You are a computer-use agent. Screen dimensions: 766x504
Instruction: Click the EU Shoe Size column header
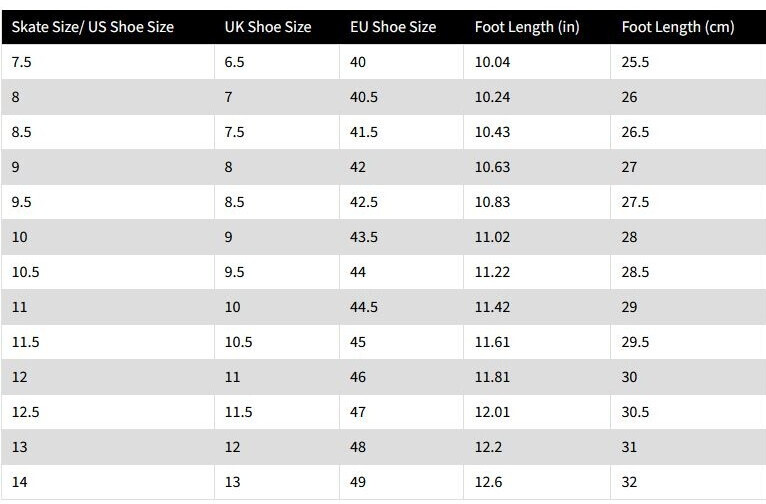click(393, 27)
